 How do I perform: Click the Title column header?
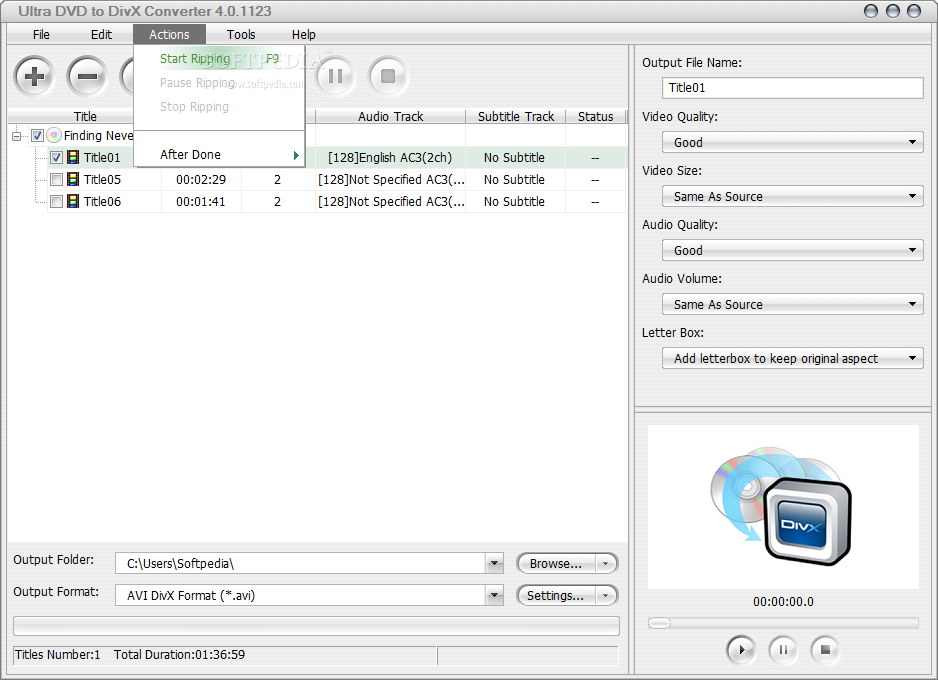[x=85, y=116]
